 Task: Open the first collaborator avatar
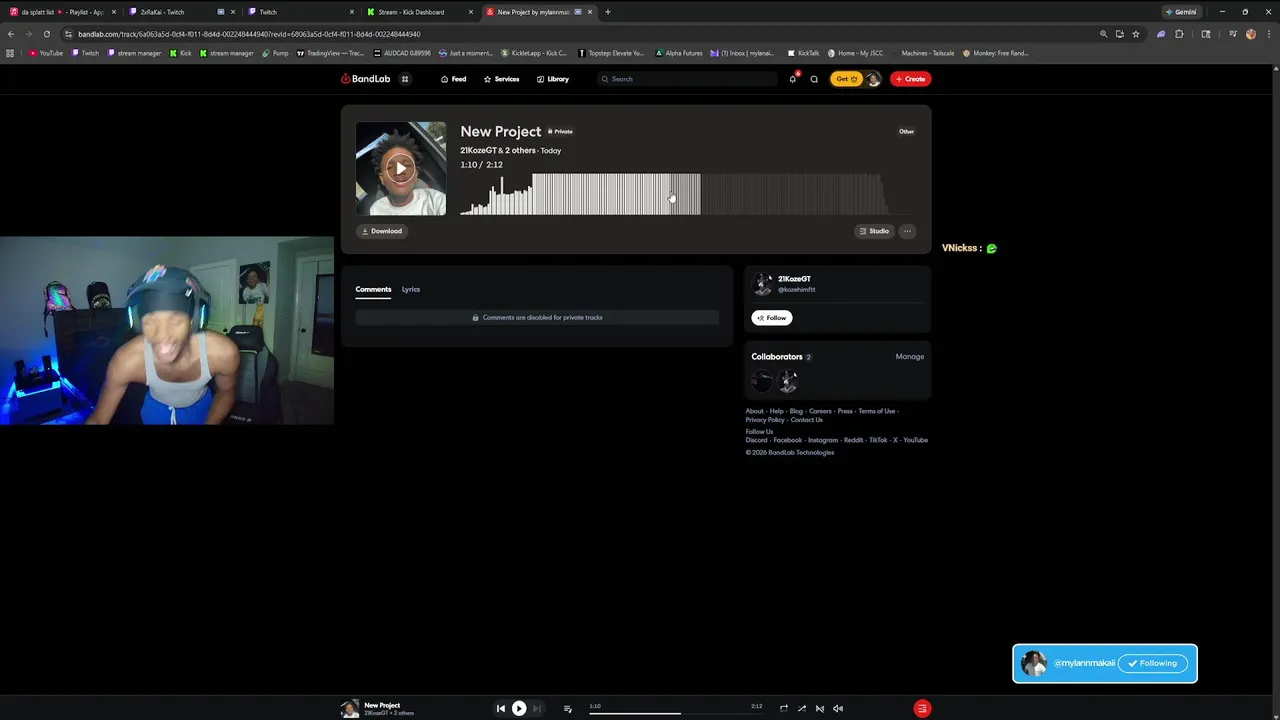pyautogui.click(x=763, y=380)
